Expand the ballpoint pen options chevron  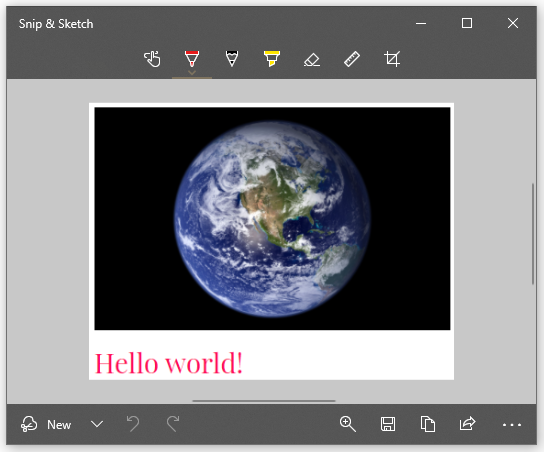tap(192, 73)
